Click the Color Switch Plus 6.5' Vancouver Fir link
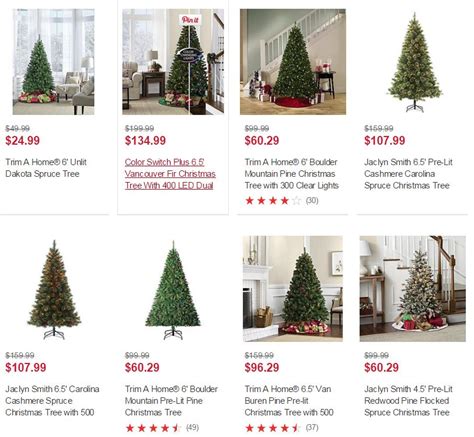 [x=170, y=174]
